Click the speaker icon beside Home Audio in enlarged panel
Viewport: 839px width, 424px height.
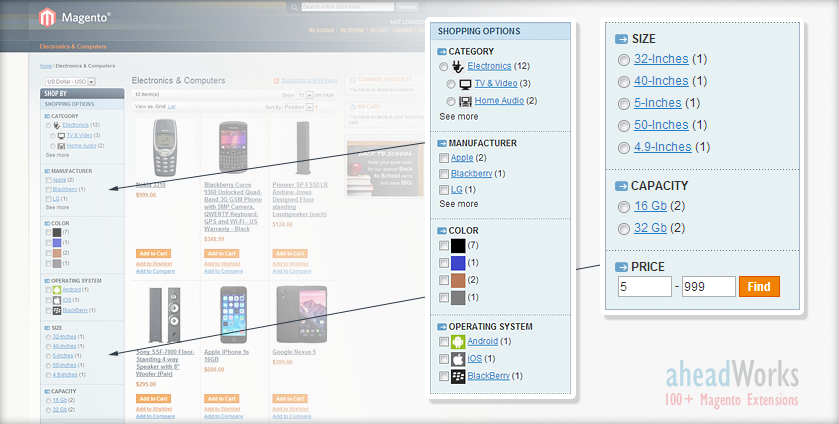point(465,101)
